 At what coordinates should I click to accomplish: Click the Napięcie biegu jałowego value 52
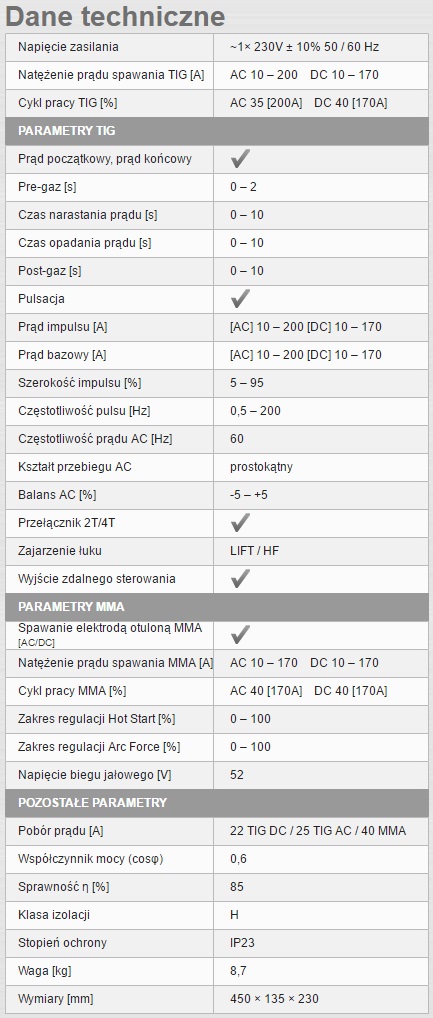pyautogui.click(x=237, y=775)
